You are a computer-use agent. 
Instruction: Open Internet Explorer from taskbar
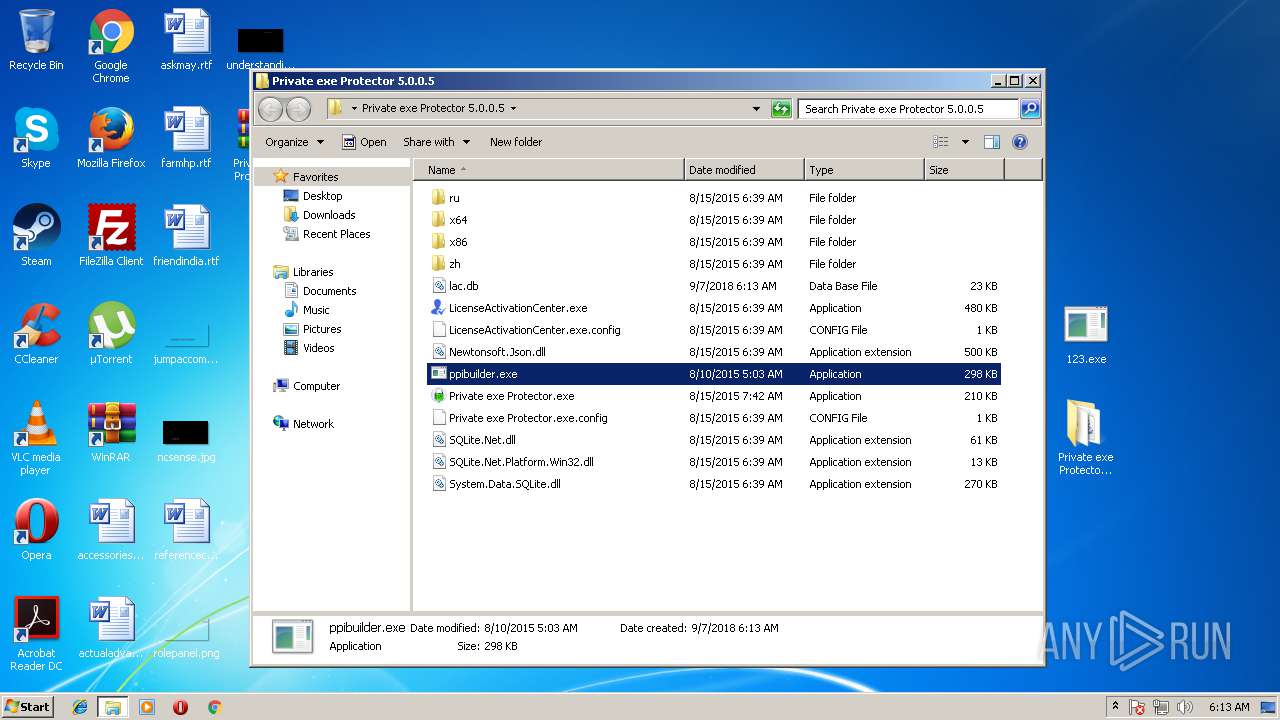pyautogui.click(x=80, y=707)
